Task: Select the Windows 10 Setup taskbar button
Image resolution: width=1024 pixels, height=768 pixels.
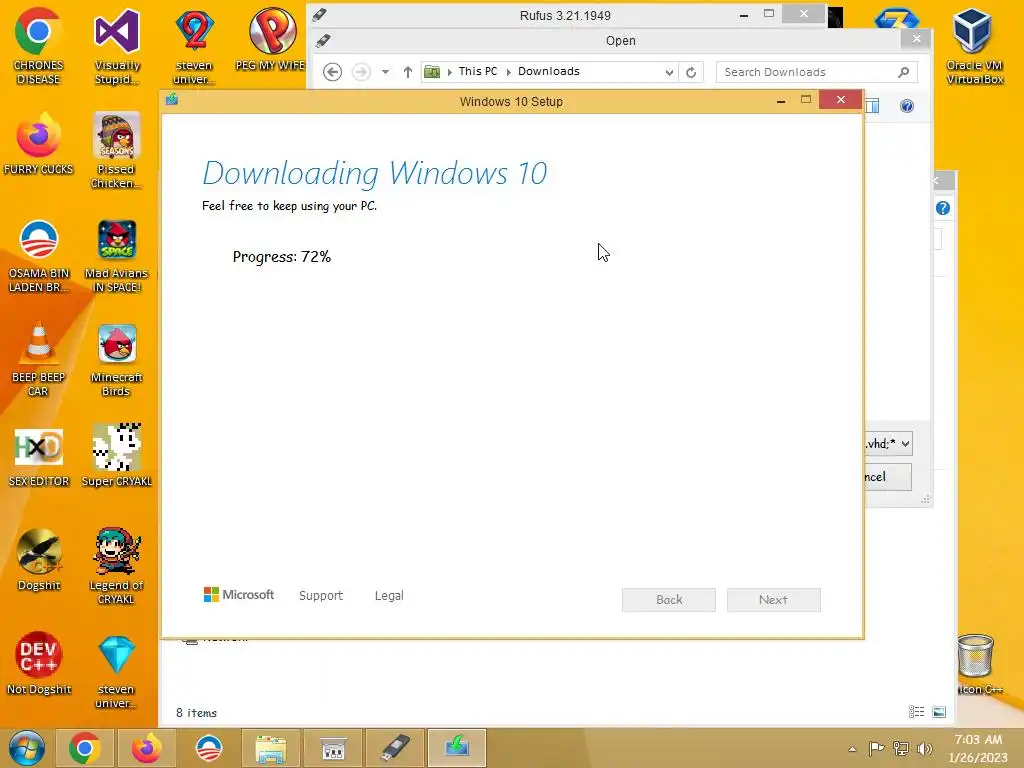Action: [x=457, y=748]
